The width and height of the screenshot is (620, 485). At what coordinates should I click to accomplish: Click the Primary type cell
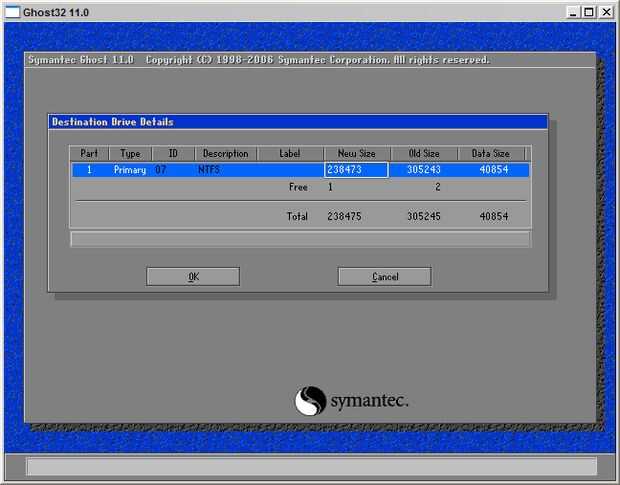click(130, 170)
